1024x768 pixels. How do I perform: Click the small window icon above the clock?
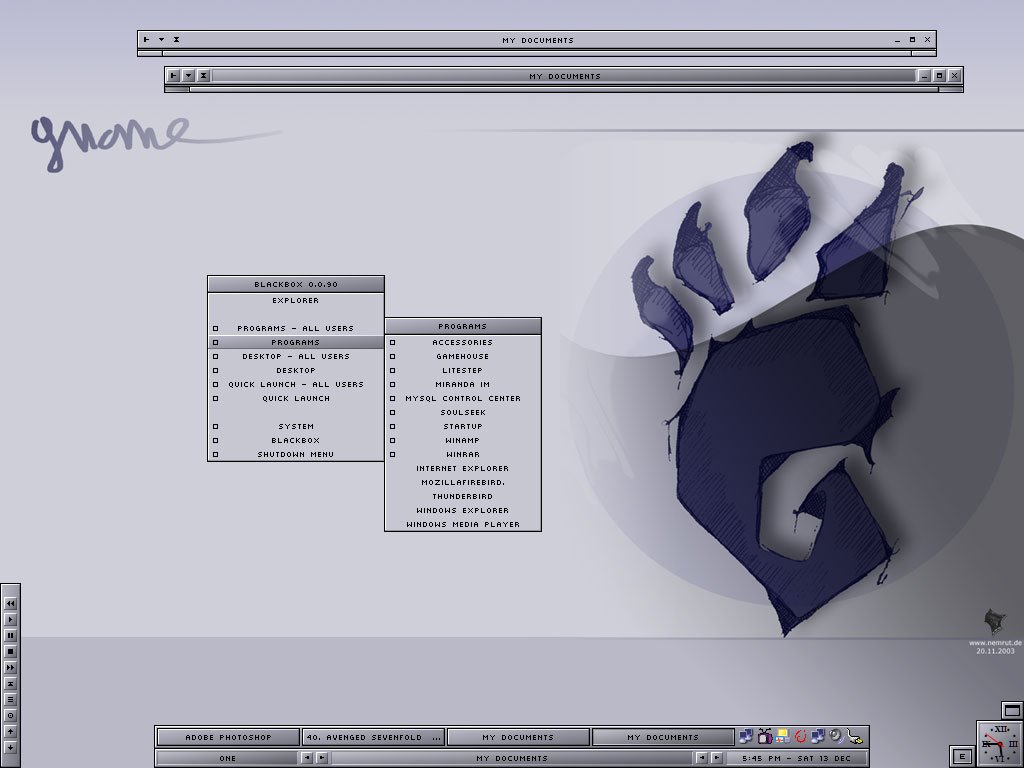(x=1012, y=711)
